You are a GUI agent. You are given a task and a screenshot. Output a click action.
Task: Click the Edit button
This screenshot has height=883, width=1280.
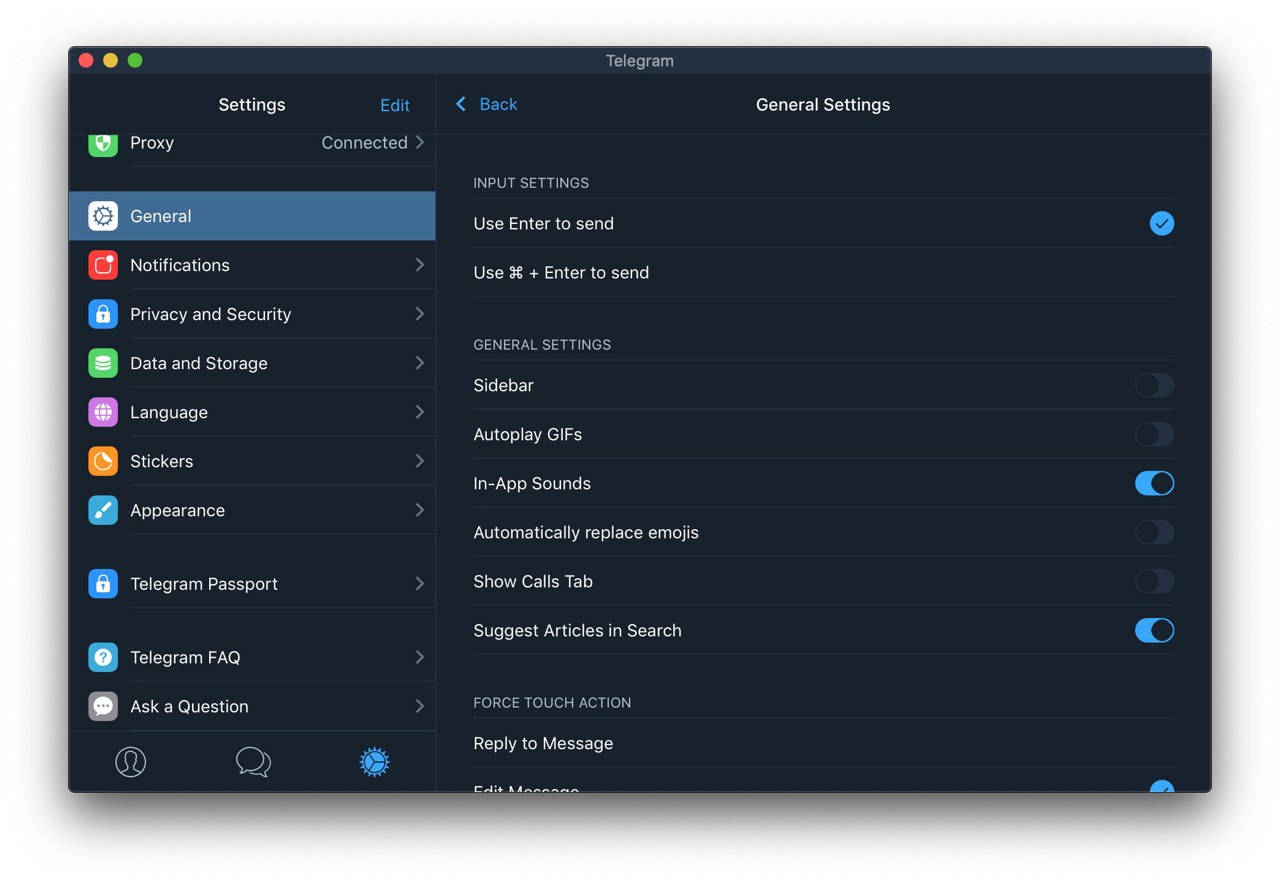click(x=395, y=105)
